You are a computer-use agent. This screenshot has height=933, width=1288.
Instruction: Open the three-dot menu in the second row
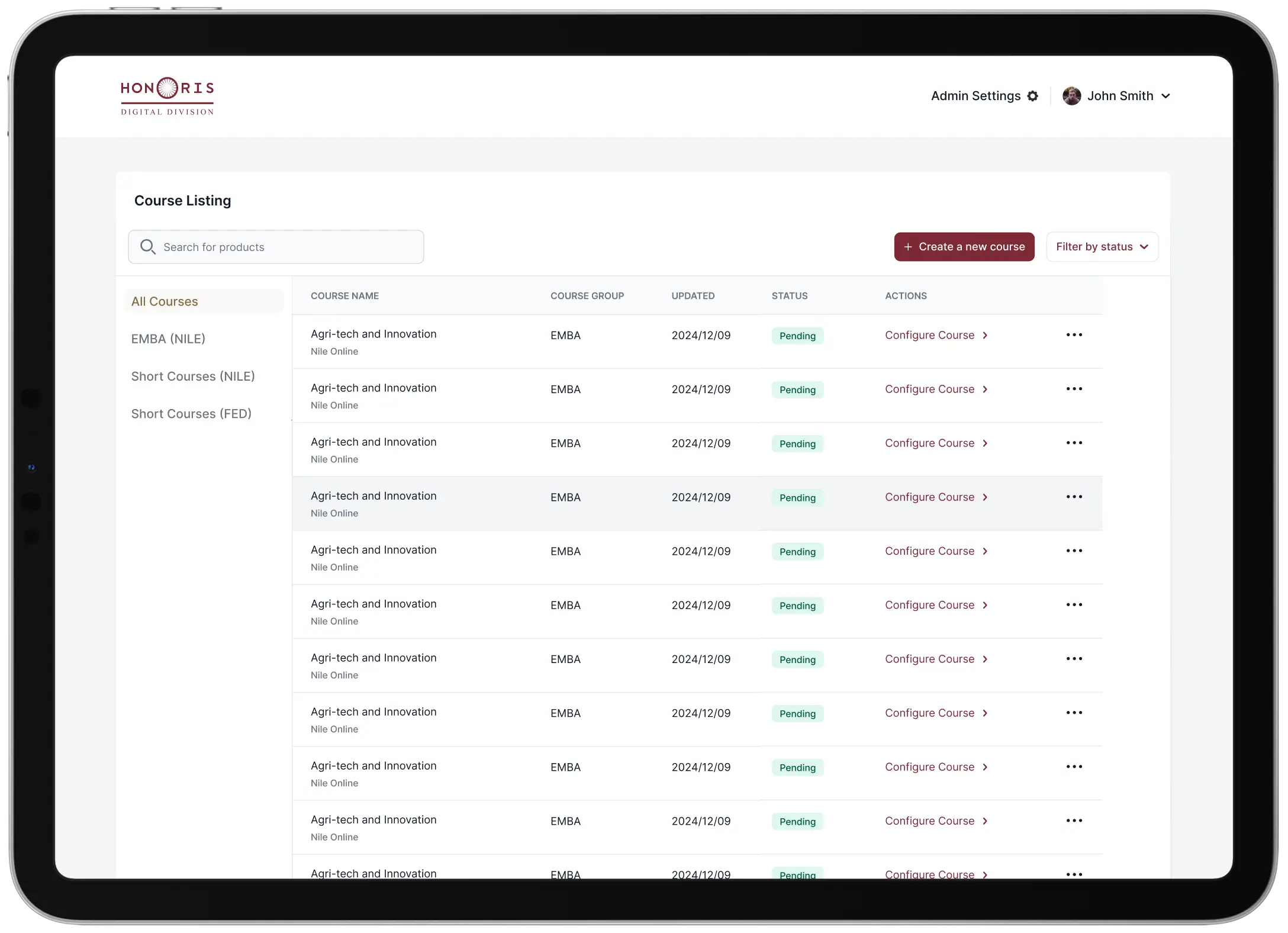pos(1074,389)
